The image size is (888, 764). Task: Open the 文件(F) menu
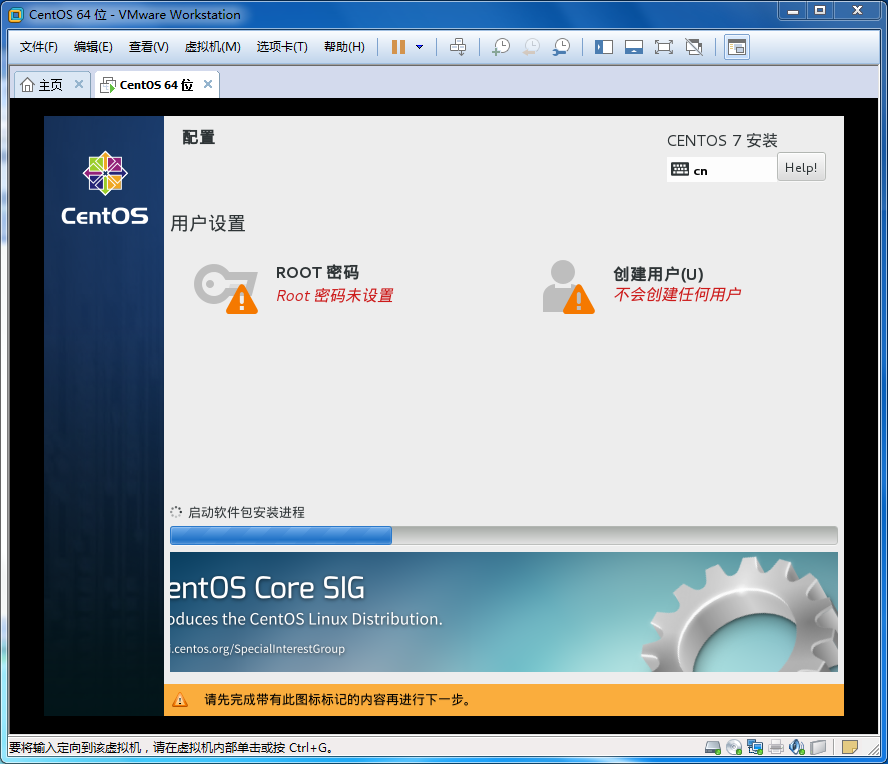39,47
